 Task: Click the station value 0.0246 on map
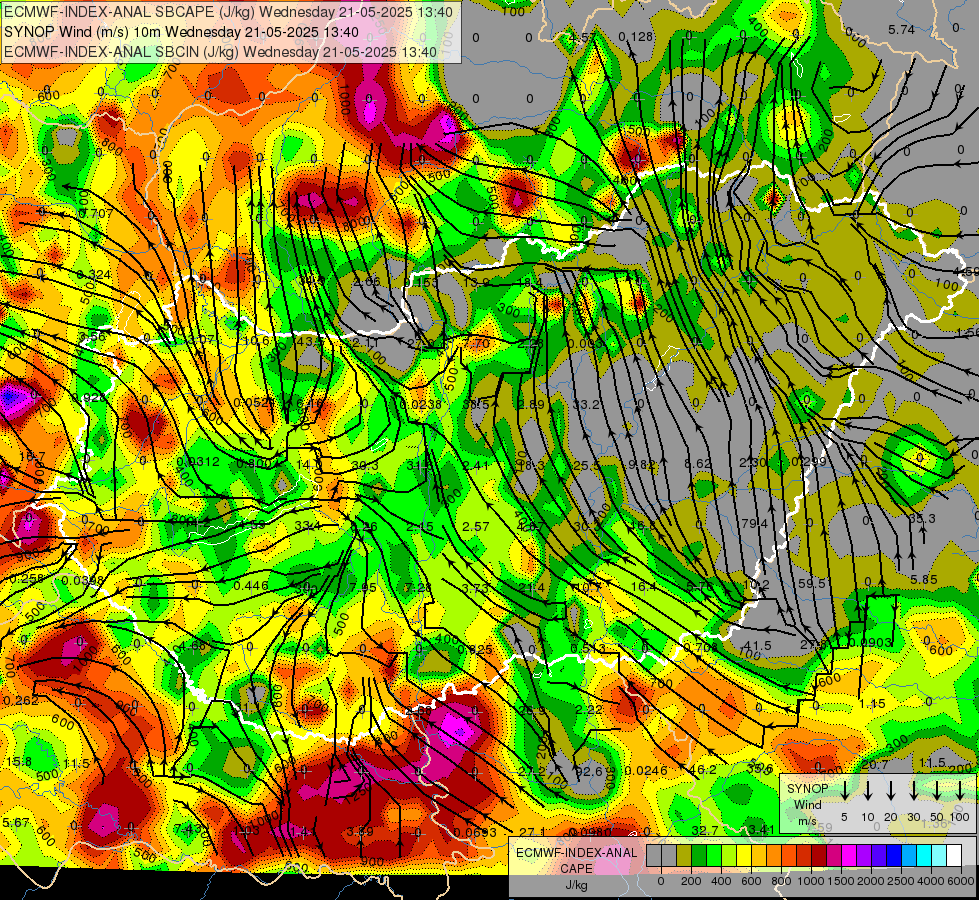(646, 771)
